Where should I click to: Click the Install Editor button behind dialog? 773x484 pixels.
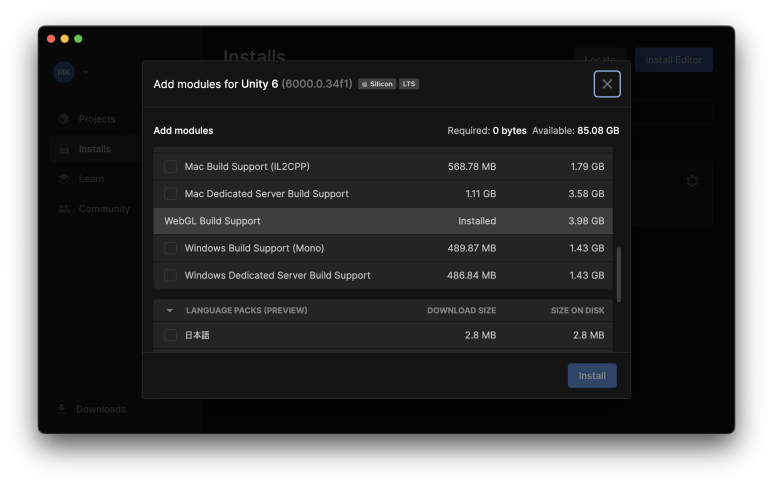pos(673,60)
